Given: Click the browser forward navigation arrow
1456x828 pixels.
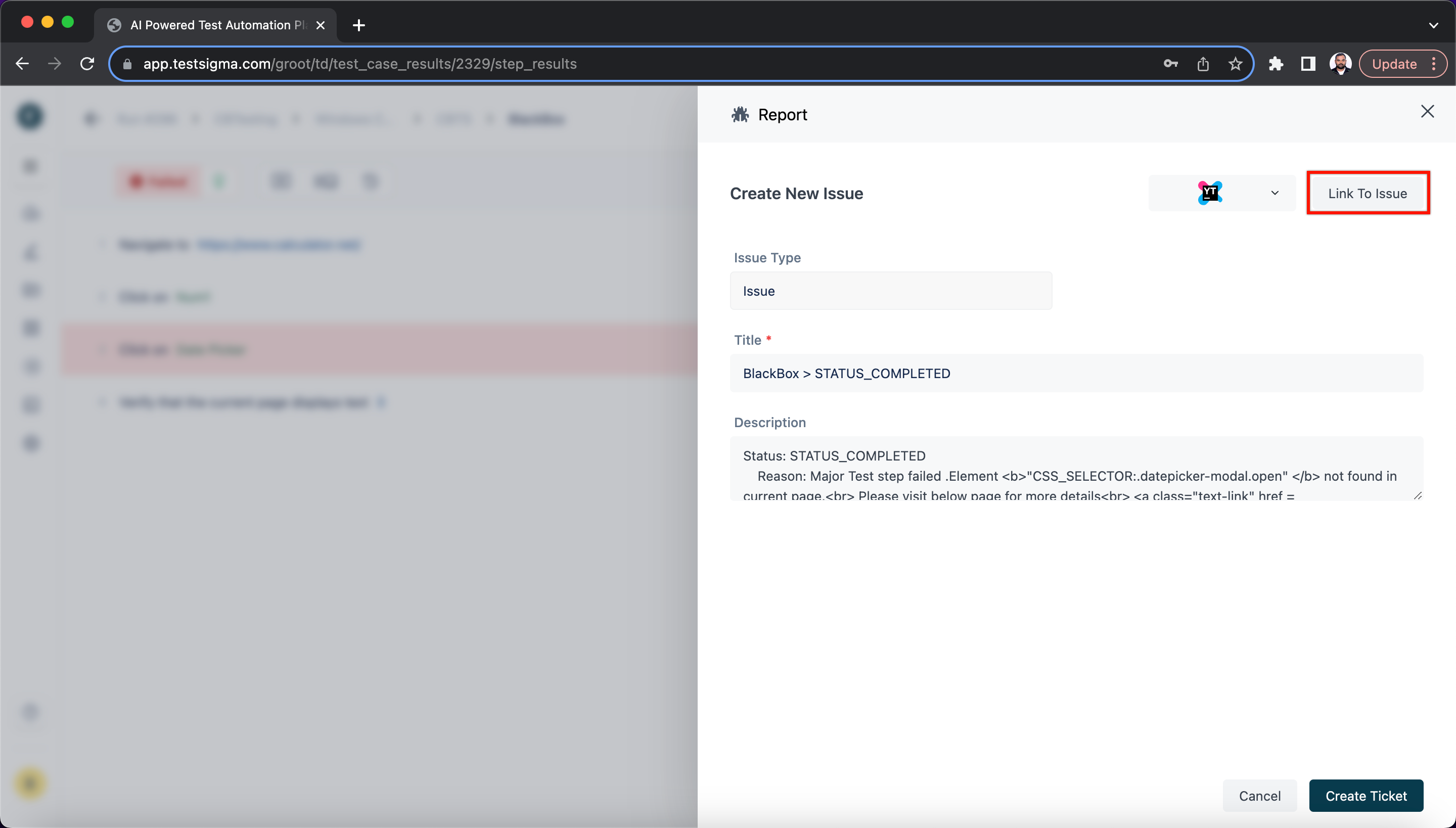Looking at the screenshot, I should pyautogui.click(x=55, y=63).
